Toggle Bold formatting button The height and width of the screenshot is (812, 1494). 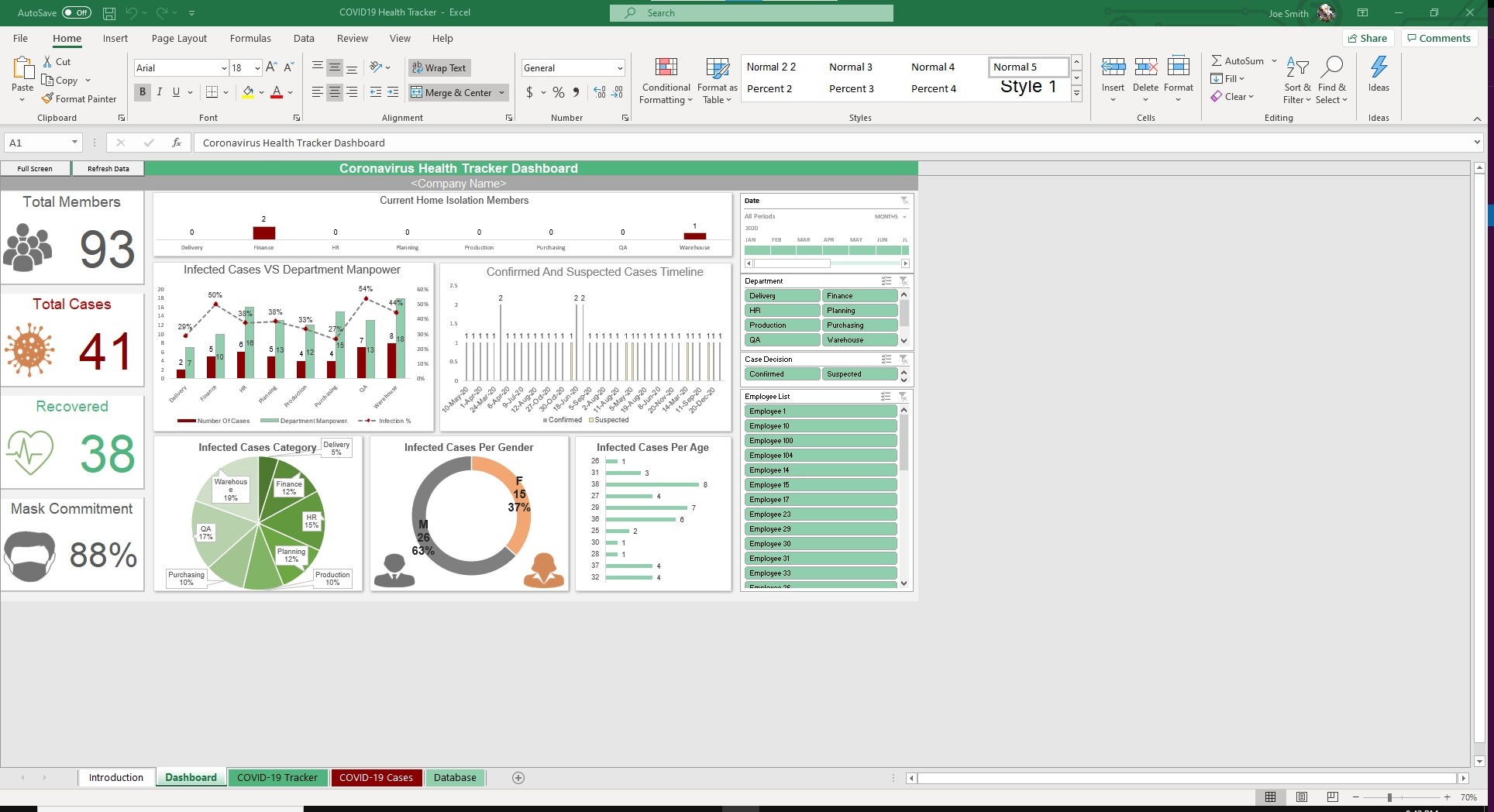(143, 92)
